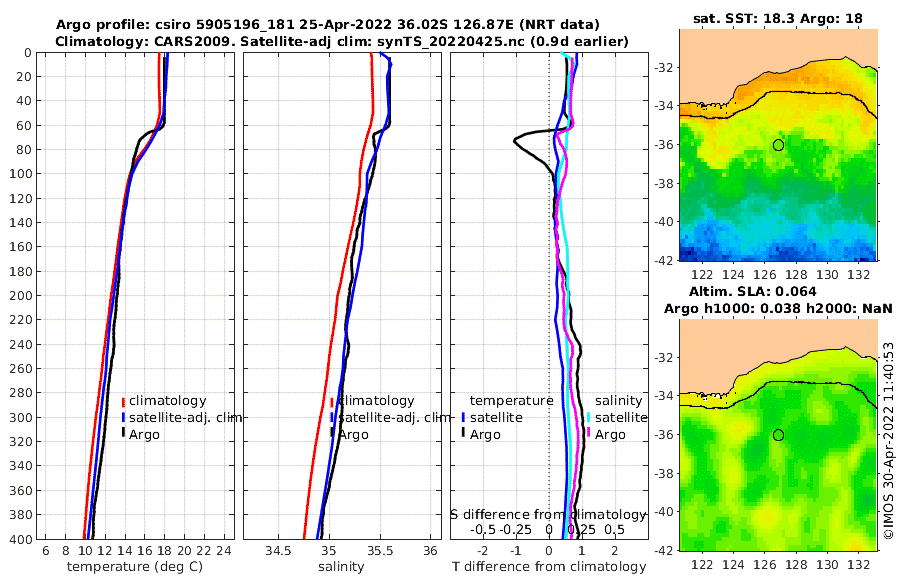Click the '35.5' salinity tick label
The height and width of the screenshot is (580, 900).
pyautogui.click(x=380, y=551)
